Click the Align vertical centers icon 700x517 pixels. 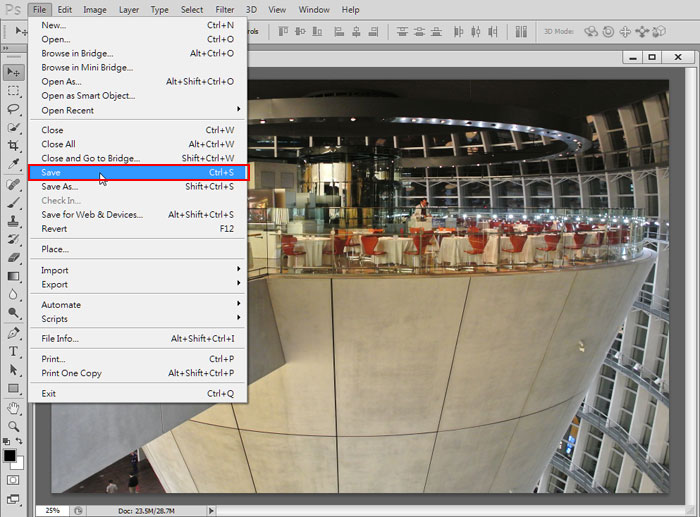[300, 31]
